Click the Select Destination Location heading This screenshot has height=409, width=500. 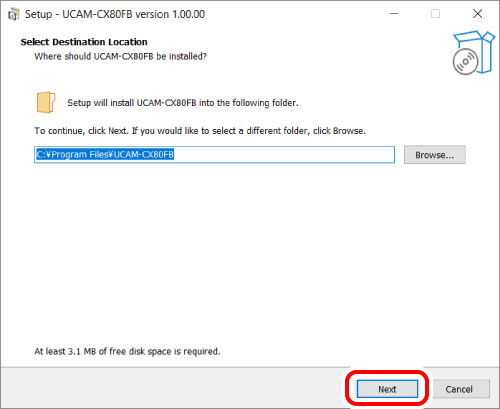[84, 42]
